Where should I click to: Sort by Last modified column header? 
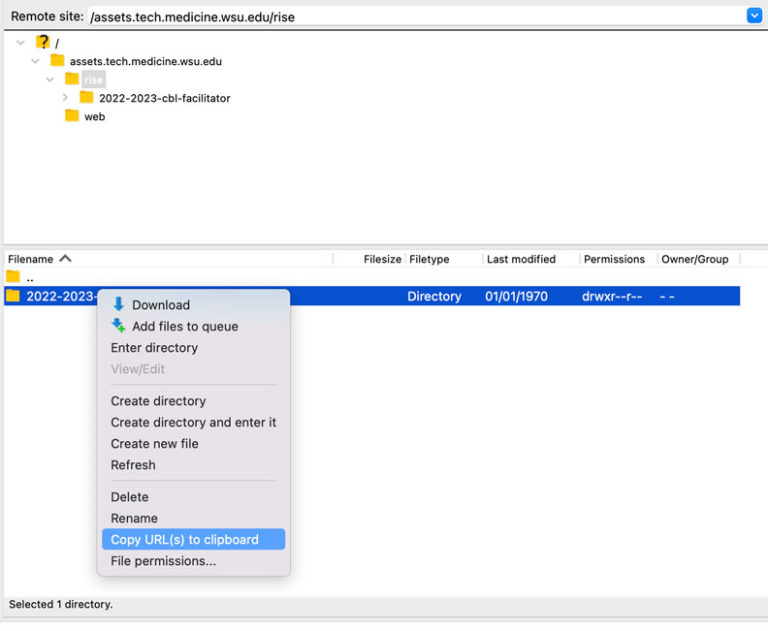pos(521,259)
